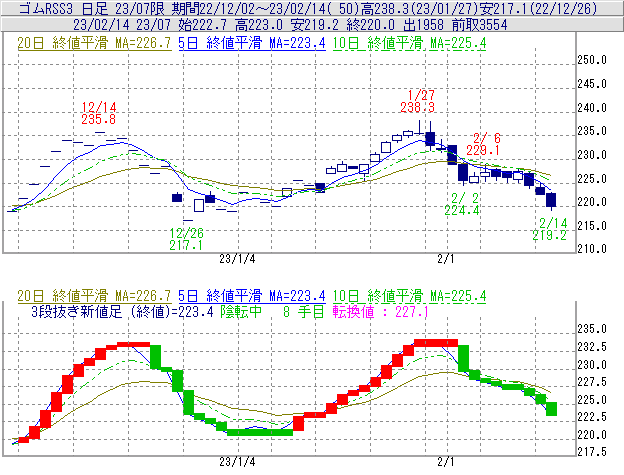Click the 250.0 axis value on upper chart
Screen dimensions: 624x475
(x=592, y=60)
